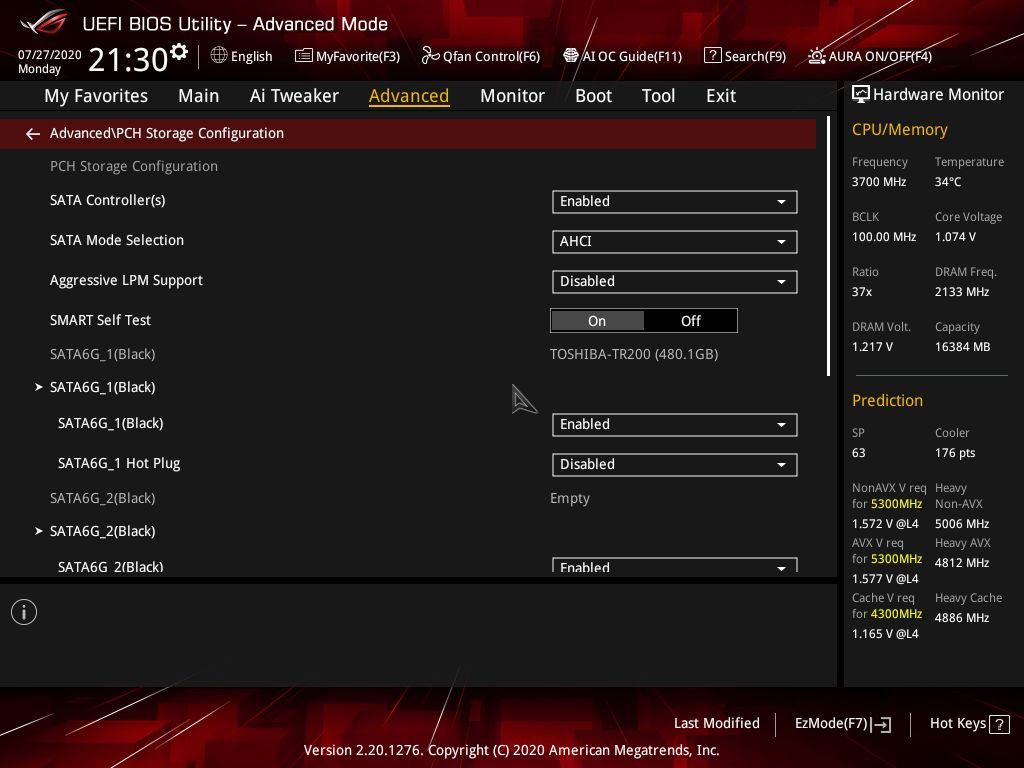
Task: Select SMART Self Test label
Action: (x=100, y=320)
